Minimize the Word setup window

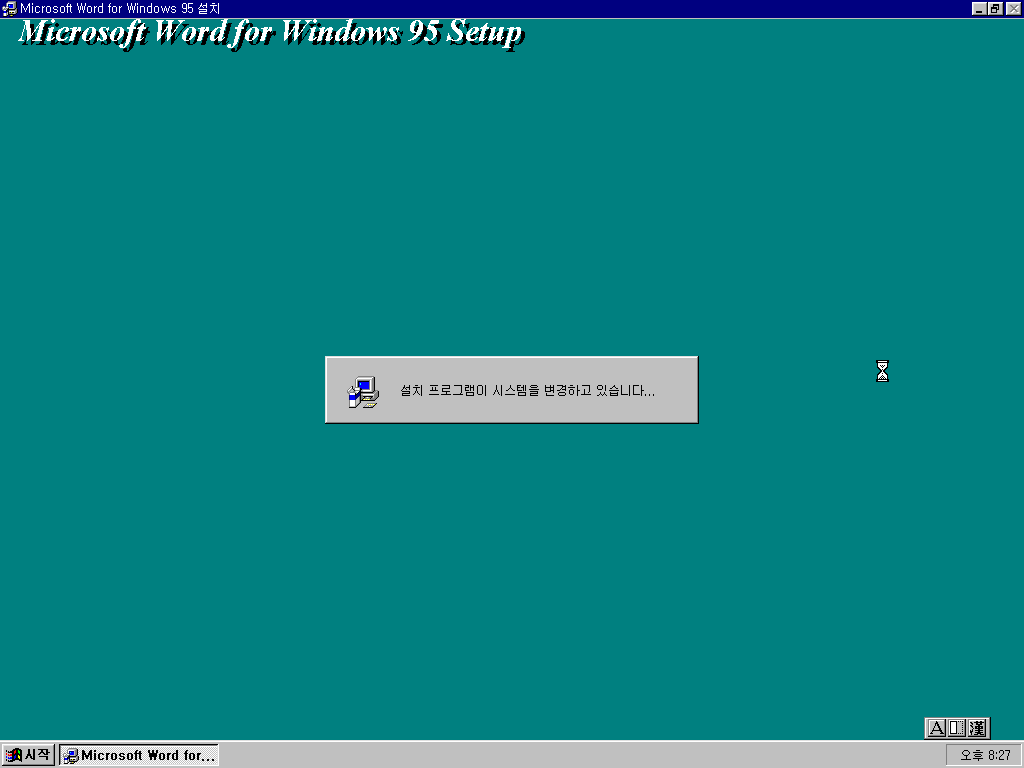click(x=979, y=8)
